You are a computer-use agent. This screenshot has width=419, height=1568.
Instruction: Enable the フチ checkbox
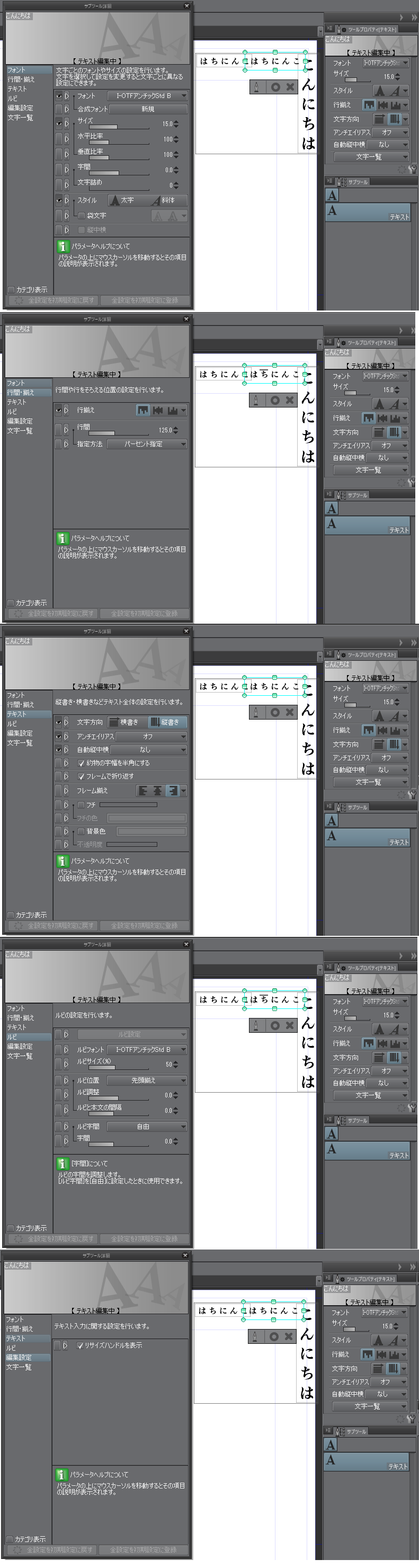81,805
